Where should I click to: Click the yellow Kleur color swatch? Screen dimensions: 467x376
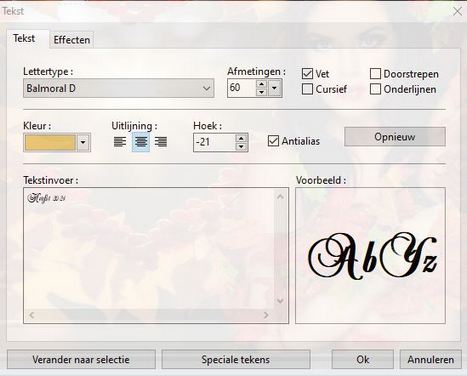(x=50, y=143)
